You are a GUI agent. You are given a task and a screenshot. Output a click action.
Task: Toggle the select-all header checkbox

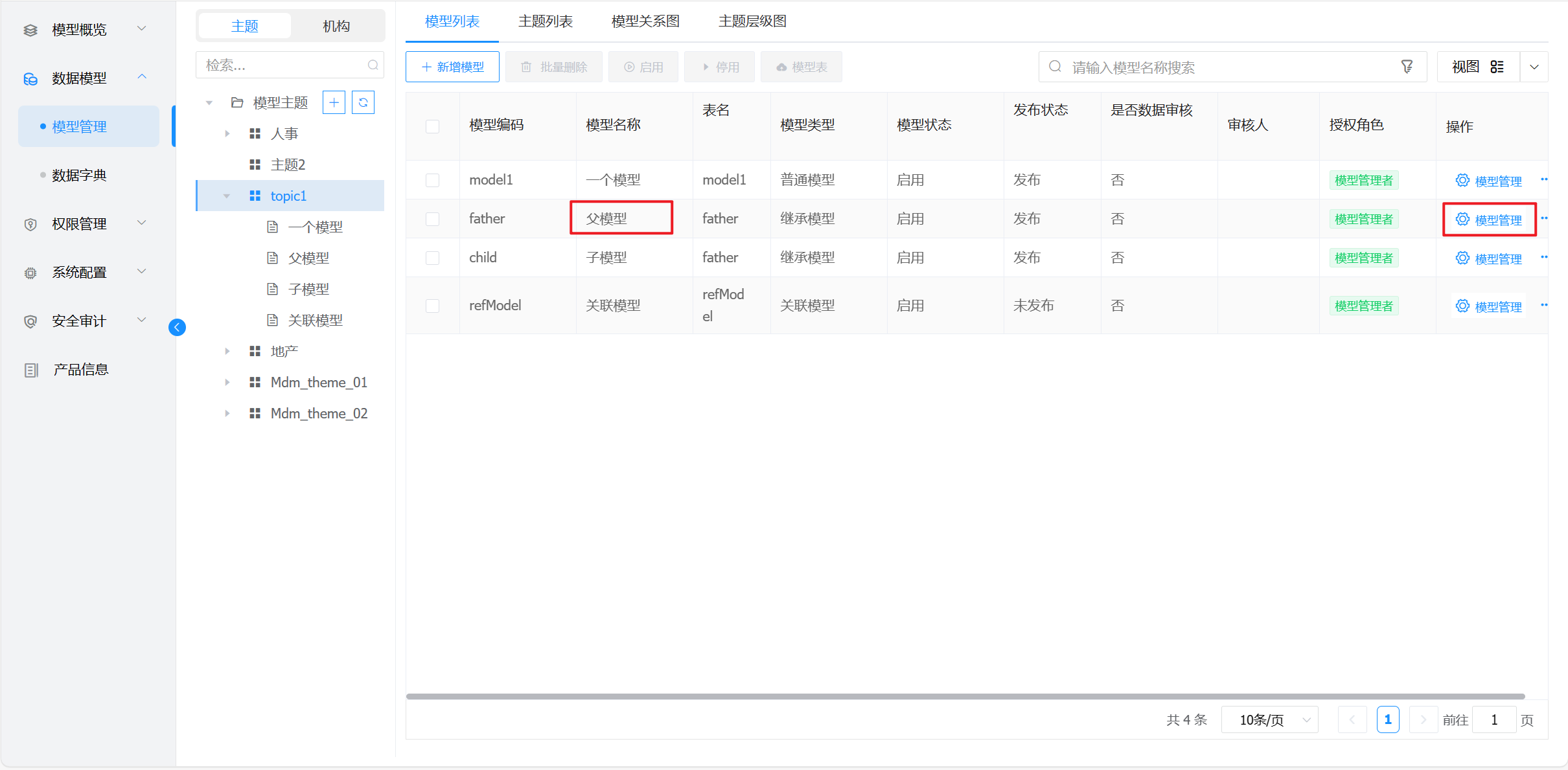(432, 126)
